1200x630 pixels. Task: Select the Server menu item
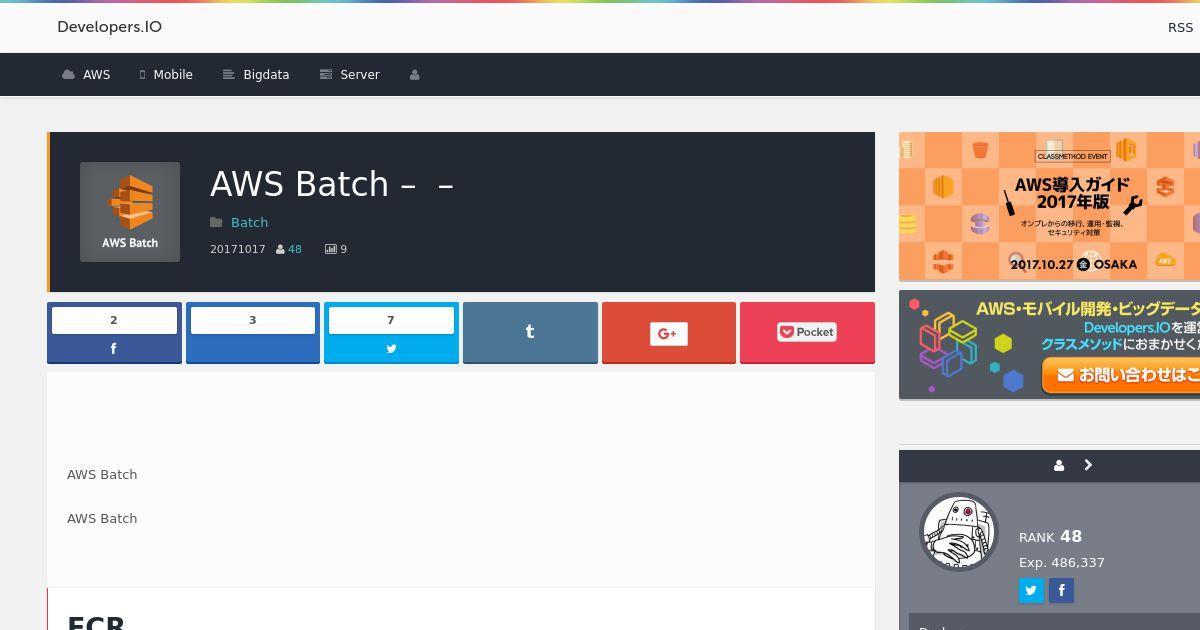350,75
